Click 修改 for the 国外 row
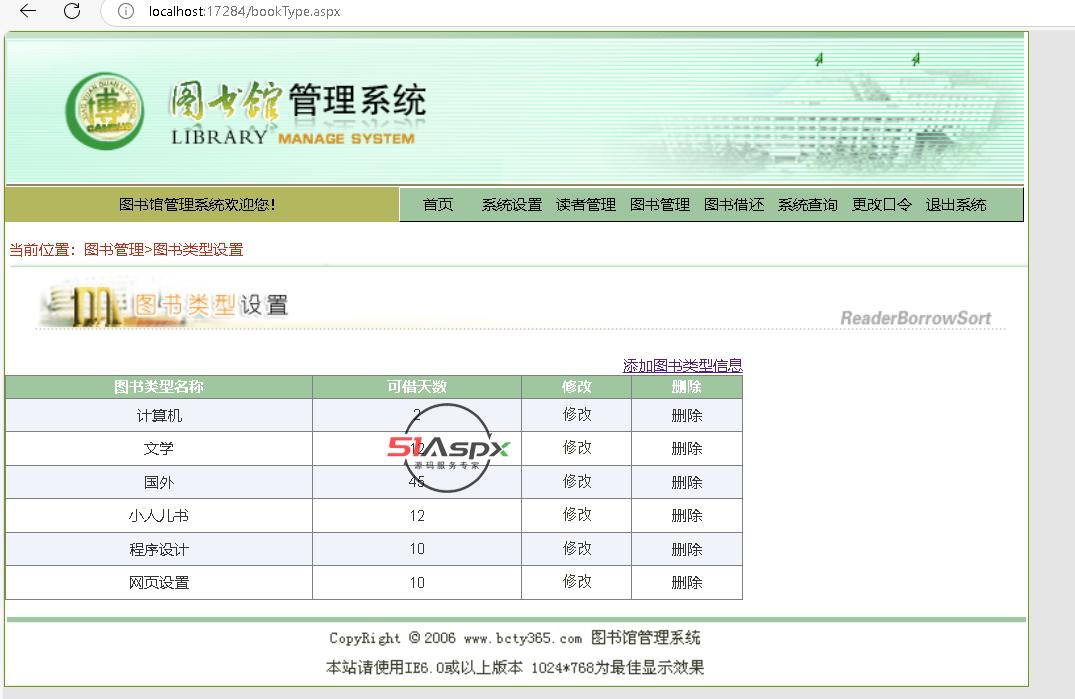The height and width of the screenshot is (699, 1075). tap(577, 482)
